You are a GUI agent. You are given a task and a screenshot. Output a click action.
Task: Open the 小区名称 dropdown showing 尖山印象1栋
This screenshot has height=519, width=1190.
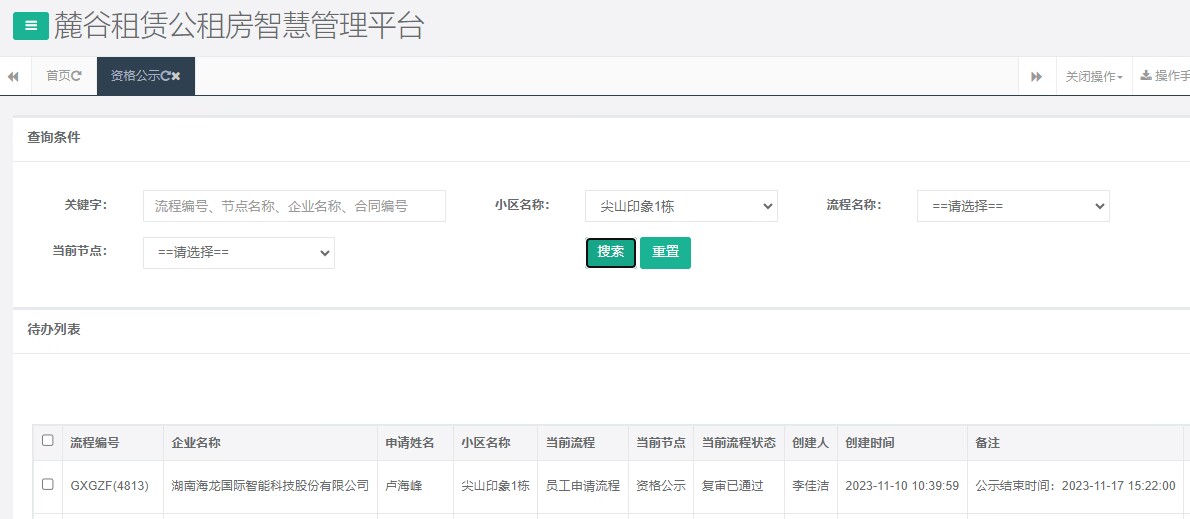pos(681,206)
